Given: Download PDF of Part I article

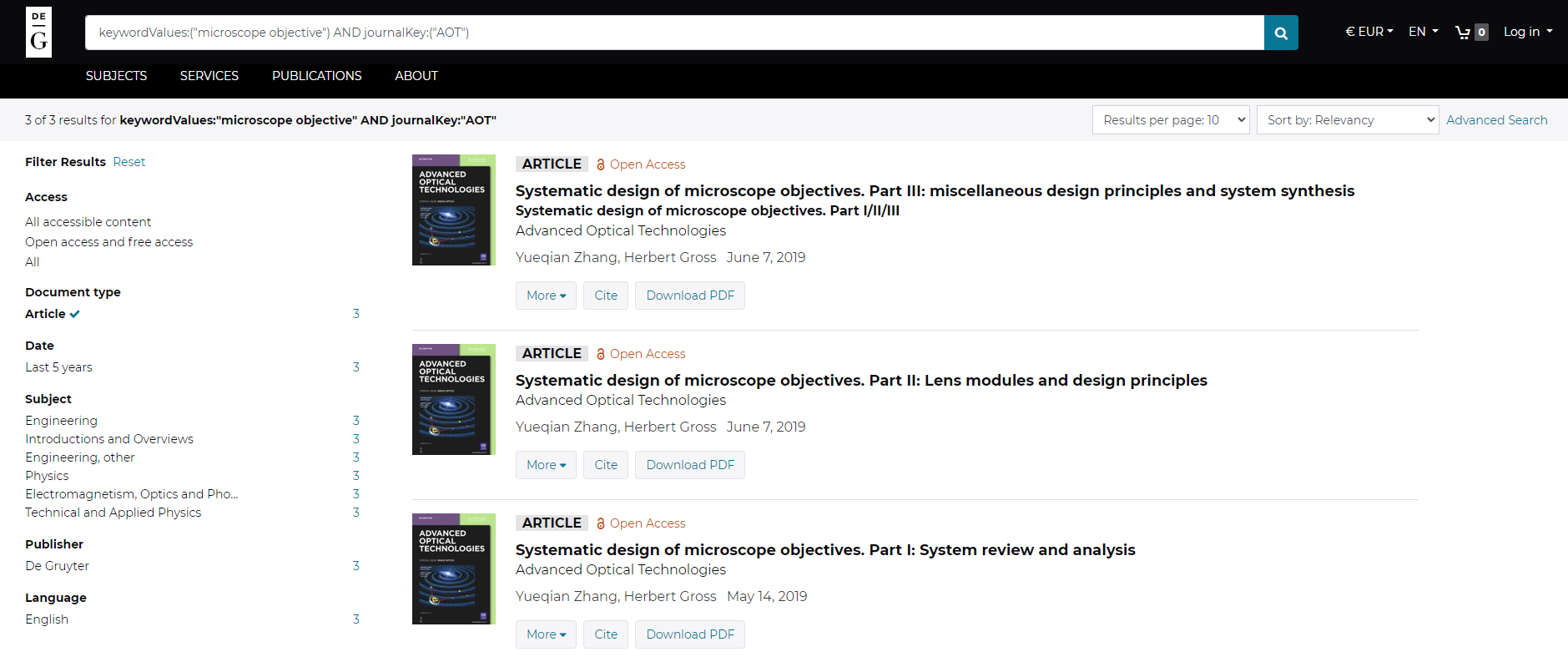Looking at the screenshot, I should pos(690,634).
